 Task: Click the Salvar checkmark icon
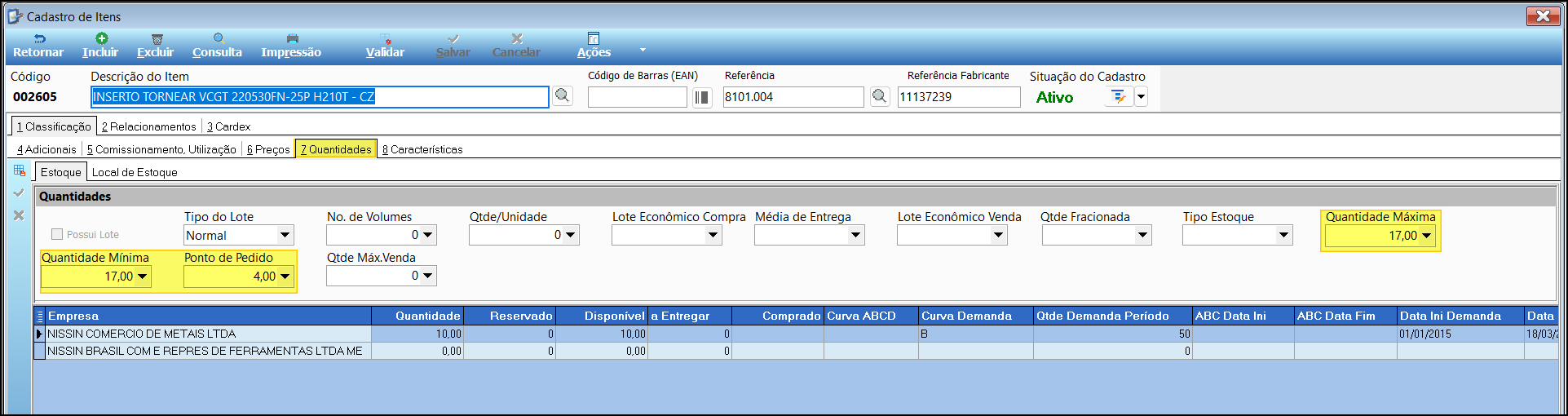coord(453,38)
